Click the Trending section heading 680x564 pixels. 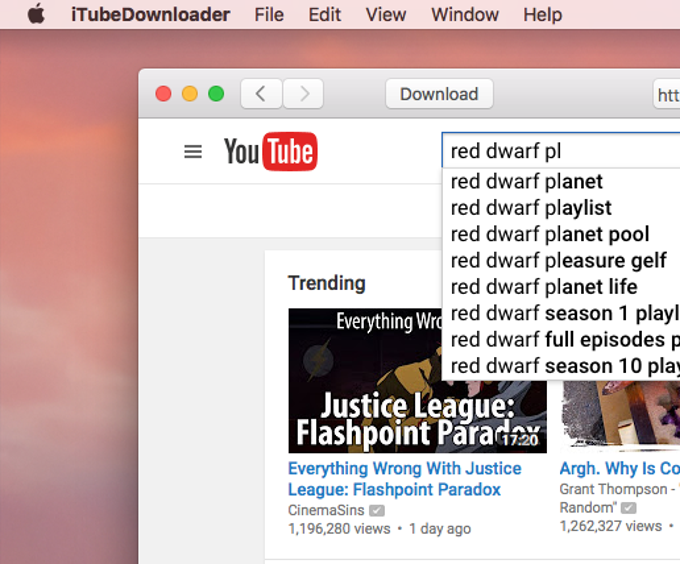pos(327,283)
